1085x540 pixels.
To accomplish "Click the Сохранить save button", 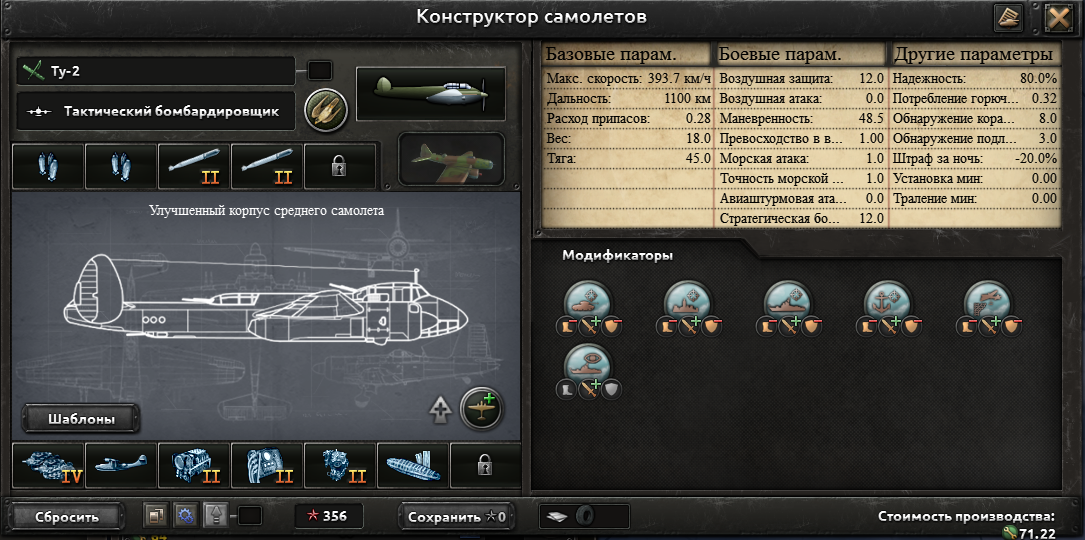I will (x=457, y=516).
